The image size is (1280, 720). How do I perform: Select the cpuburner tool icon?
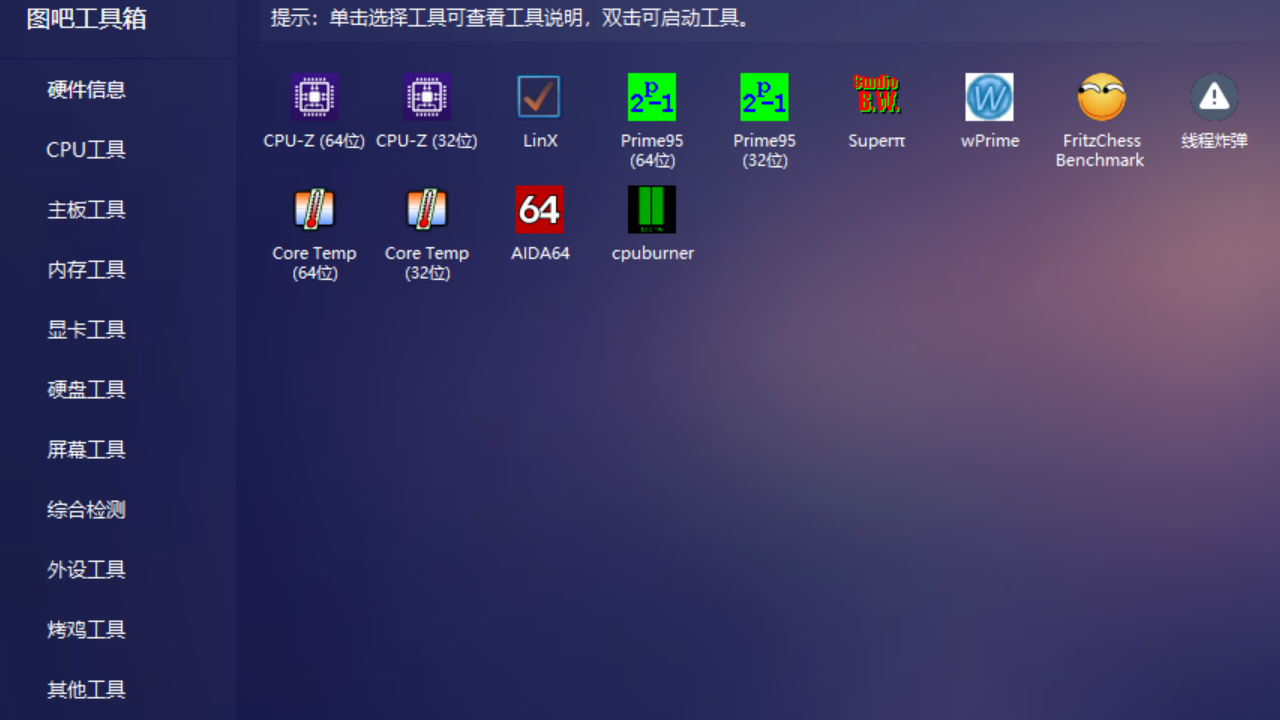click(652, 210)
